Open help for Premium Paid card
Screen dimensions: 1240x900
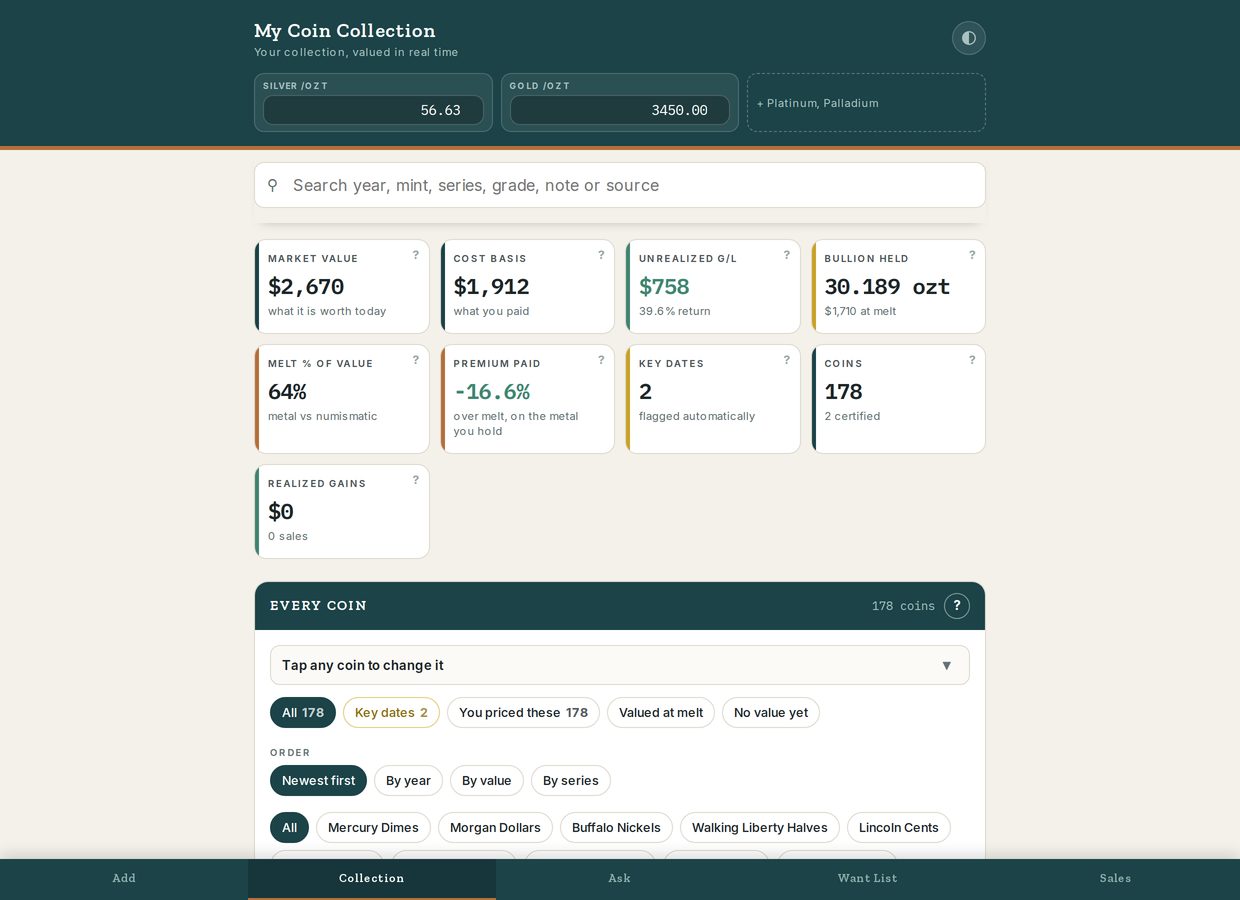[601, 360]
